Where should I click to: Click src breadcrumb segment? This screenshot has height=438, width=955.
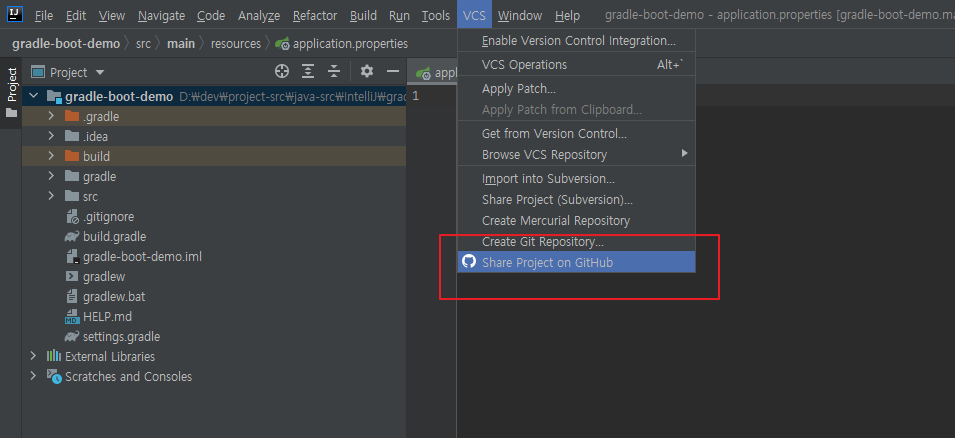[143, 44]
